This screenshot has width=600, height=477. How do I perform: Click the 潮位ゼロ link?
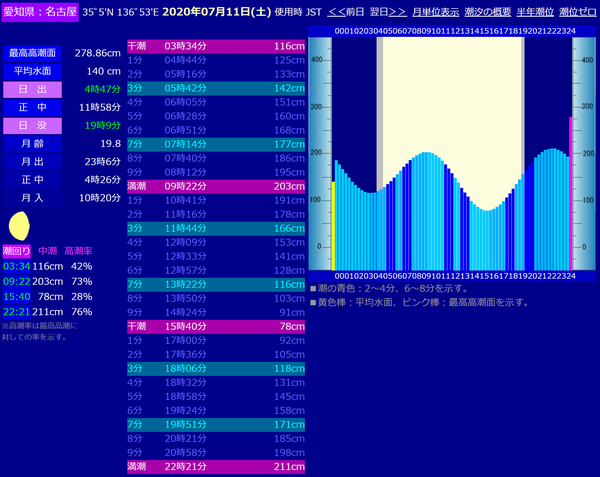pos(578,11)
